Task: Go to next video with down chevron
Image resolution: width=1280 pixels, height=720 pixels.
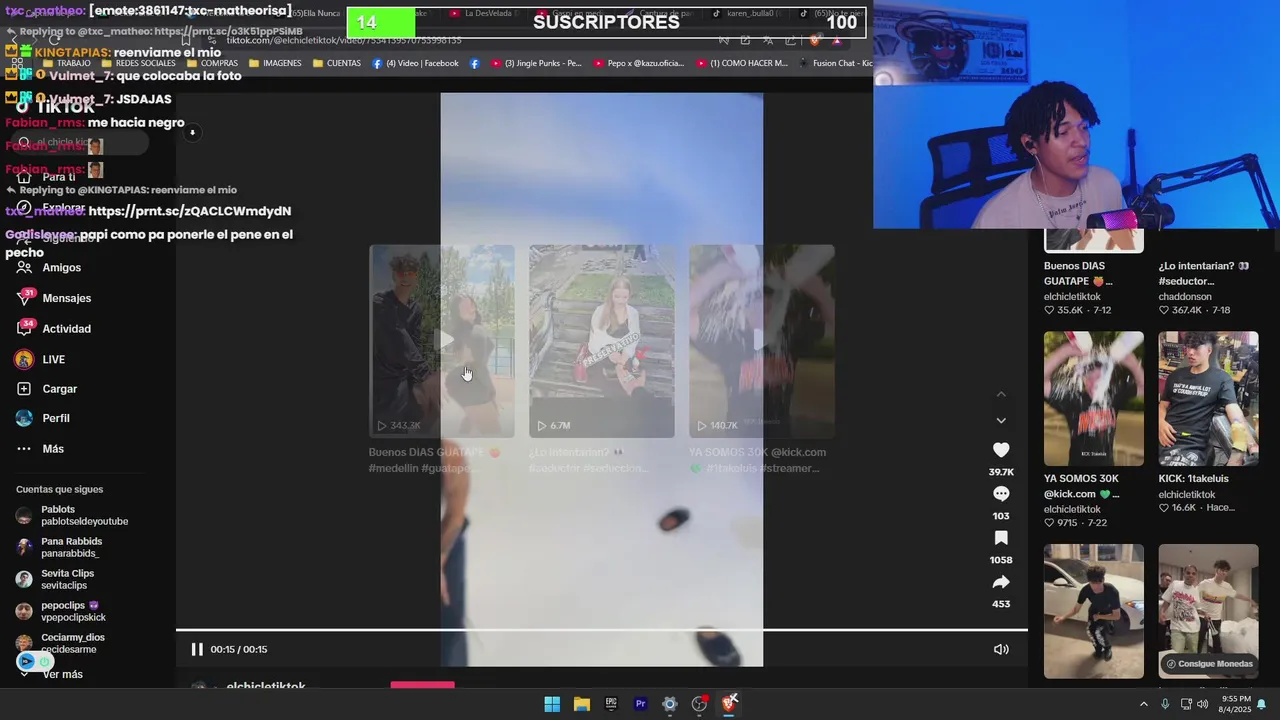Action: click(x=1001, y=420)
